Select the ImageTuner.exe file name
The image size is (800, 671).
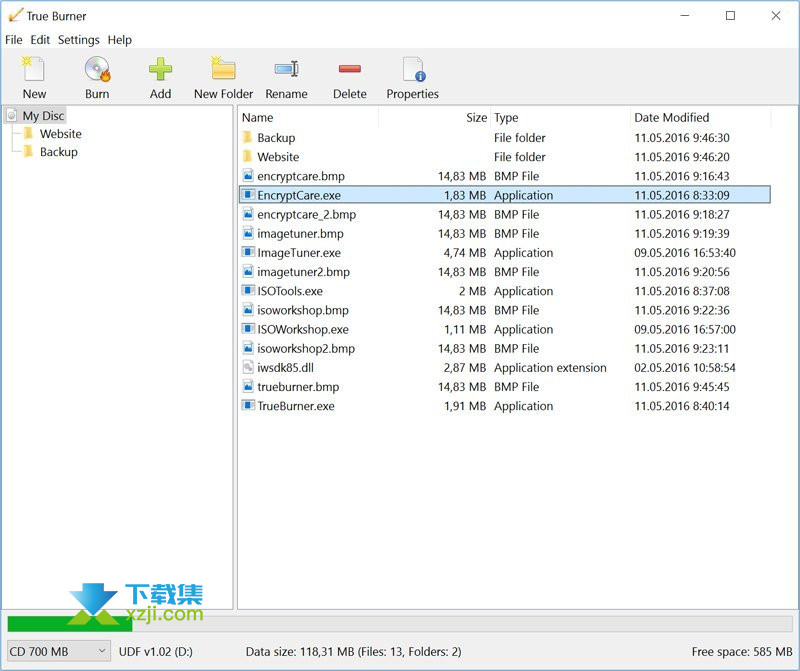299,253
